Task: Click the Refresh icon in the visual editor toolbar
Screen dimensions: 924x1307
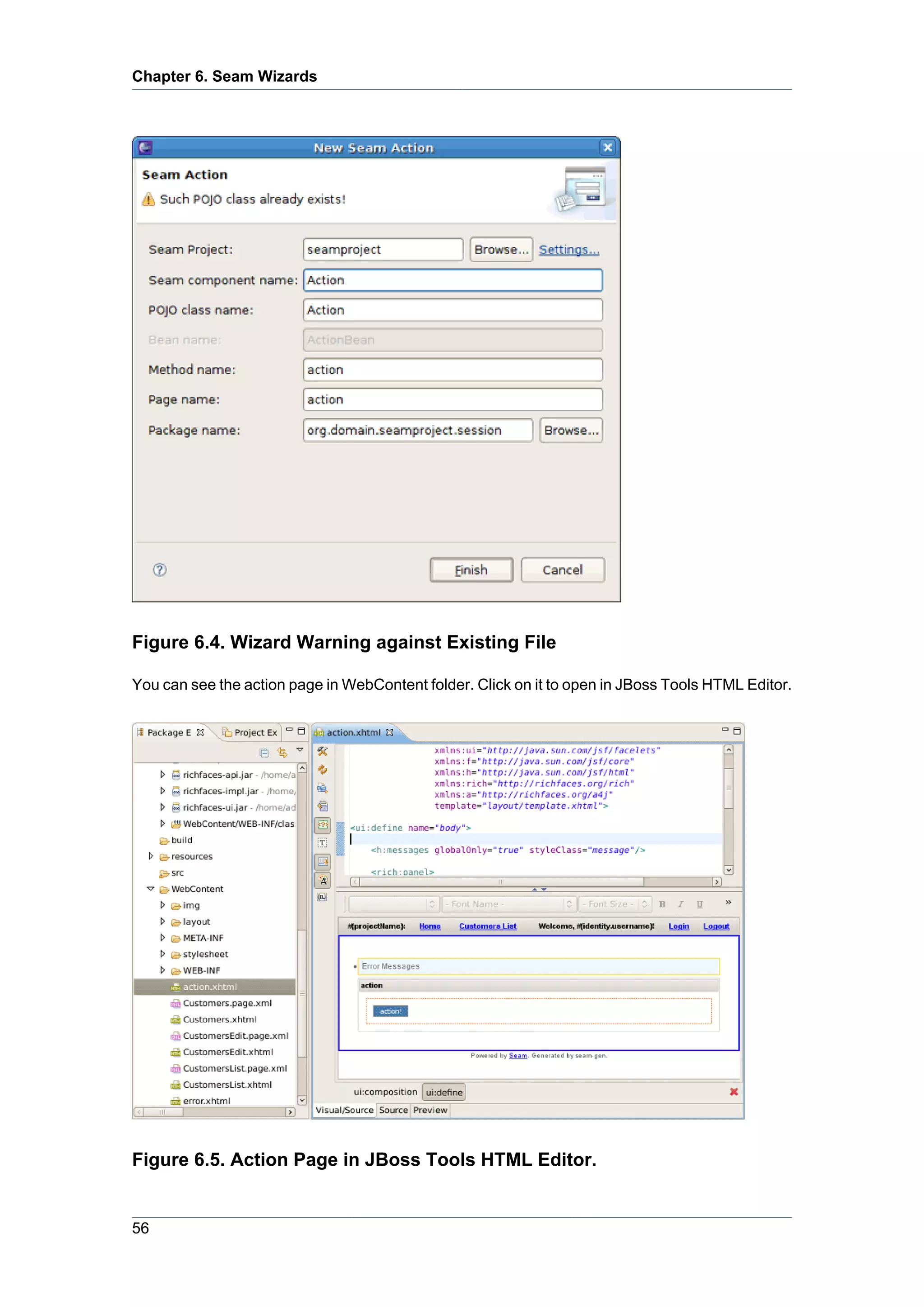Action: click(323, 770)
